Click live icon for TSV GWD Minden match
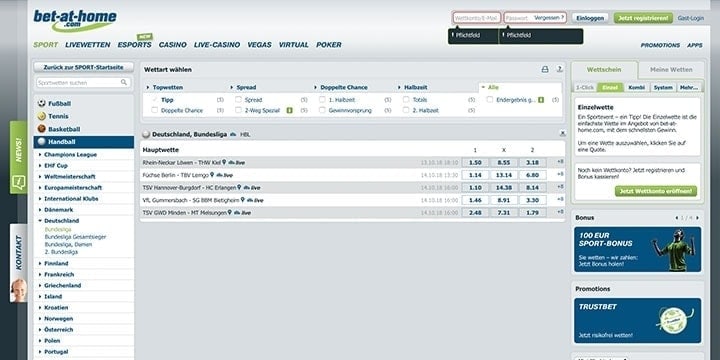 242,213
